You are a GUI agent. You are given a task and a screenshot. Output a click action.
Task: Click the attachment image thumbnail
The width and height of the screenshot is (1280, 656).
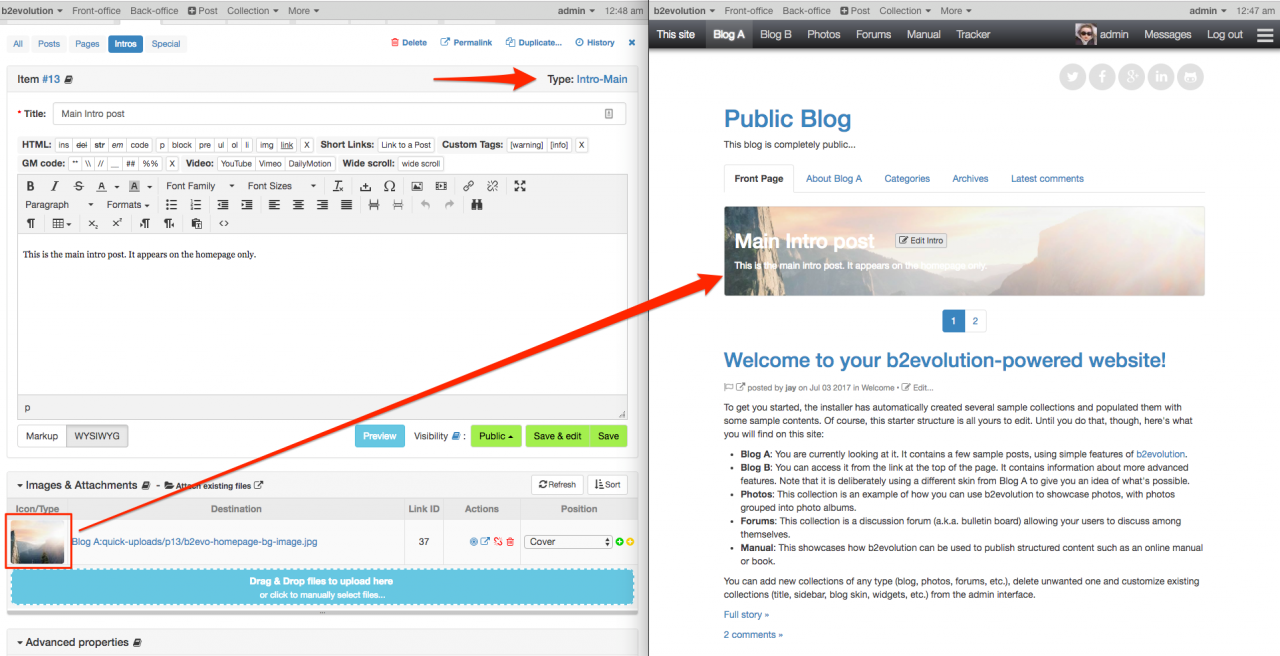(39, 541)
